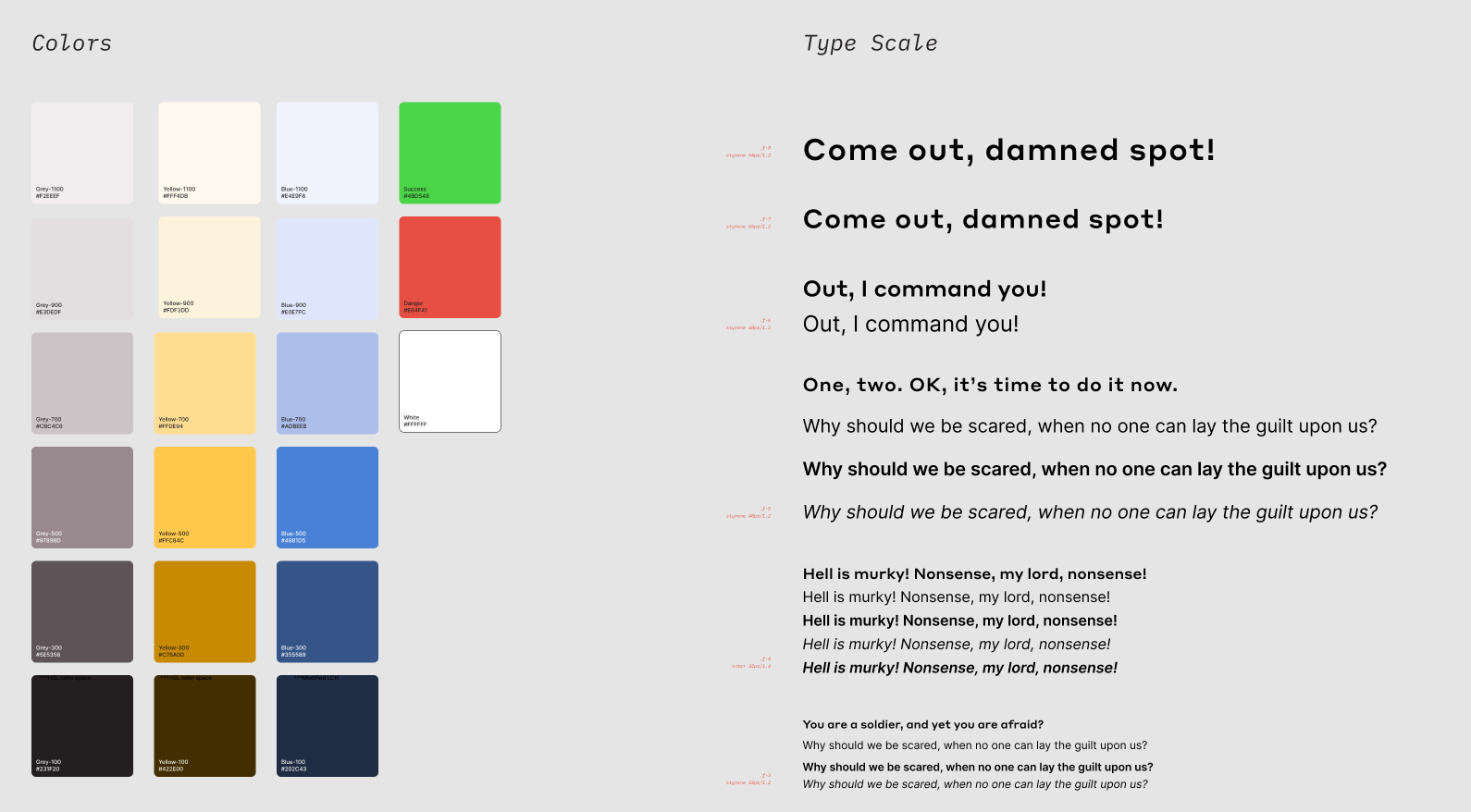Pick the Grey-100 near-black swatch

pyautogui.click(x=82, y=726)
